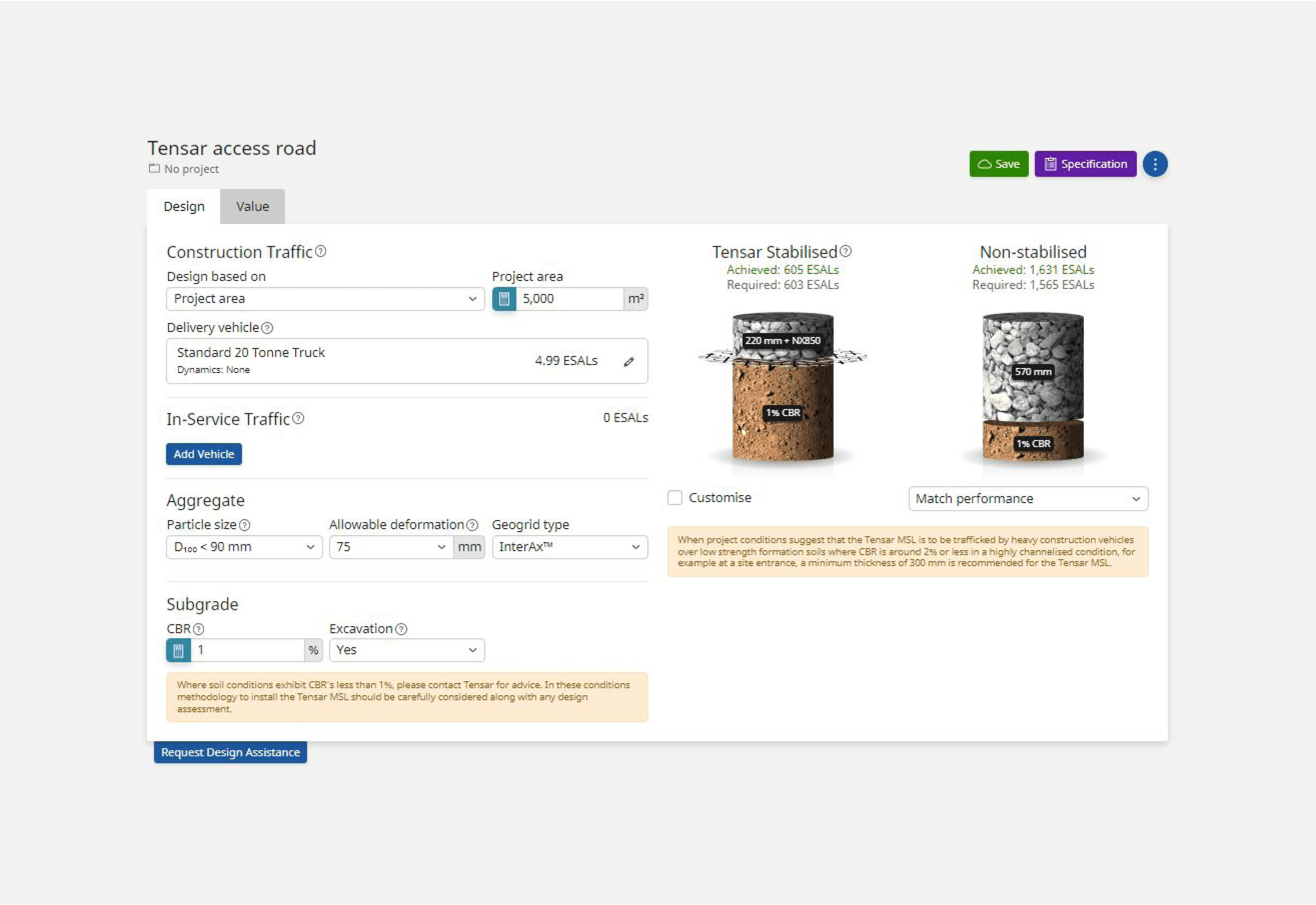The width and height of the screenshot is (1316, 905).
Task: Click Achieved: 605 ESALs text
Action: click(x=782, y=270)
